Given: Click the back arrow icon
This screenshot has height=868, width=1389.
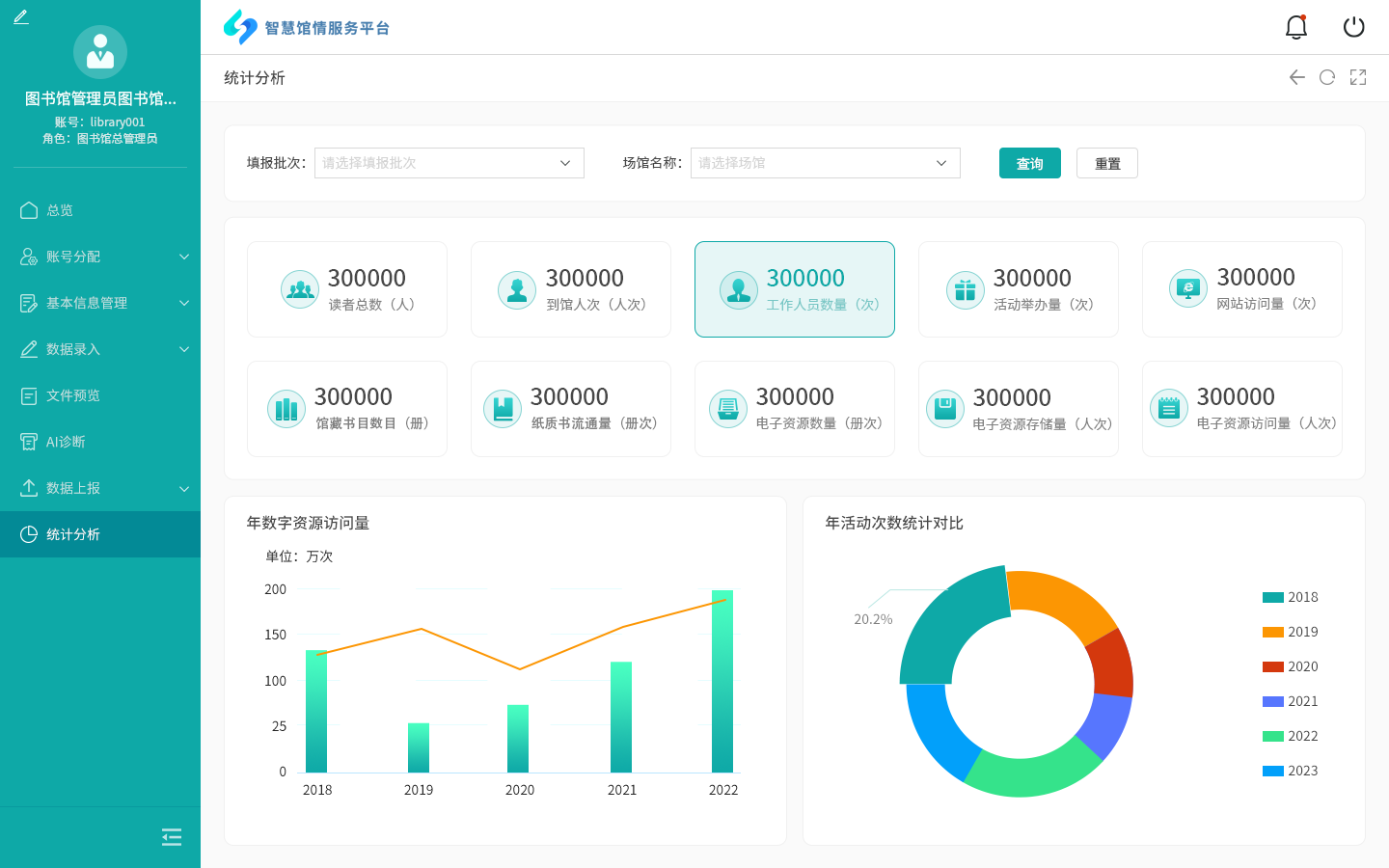Looking at the screenshot, I should [1296, 77].
